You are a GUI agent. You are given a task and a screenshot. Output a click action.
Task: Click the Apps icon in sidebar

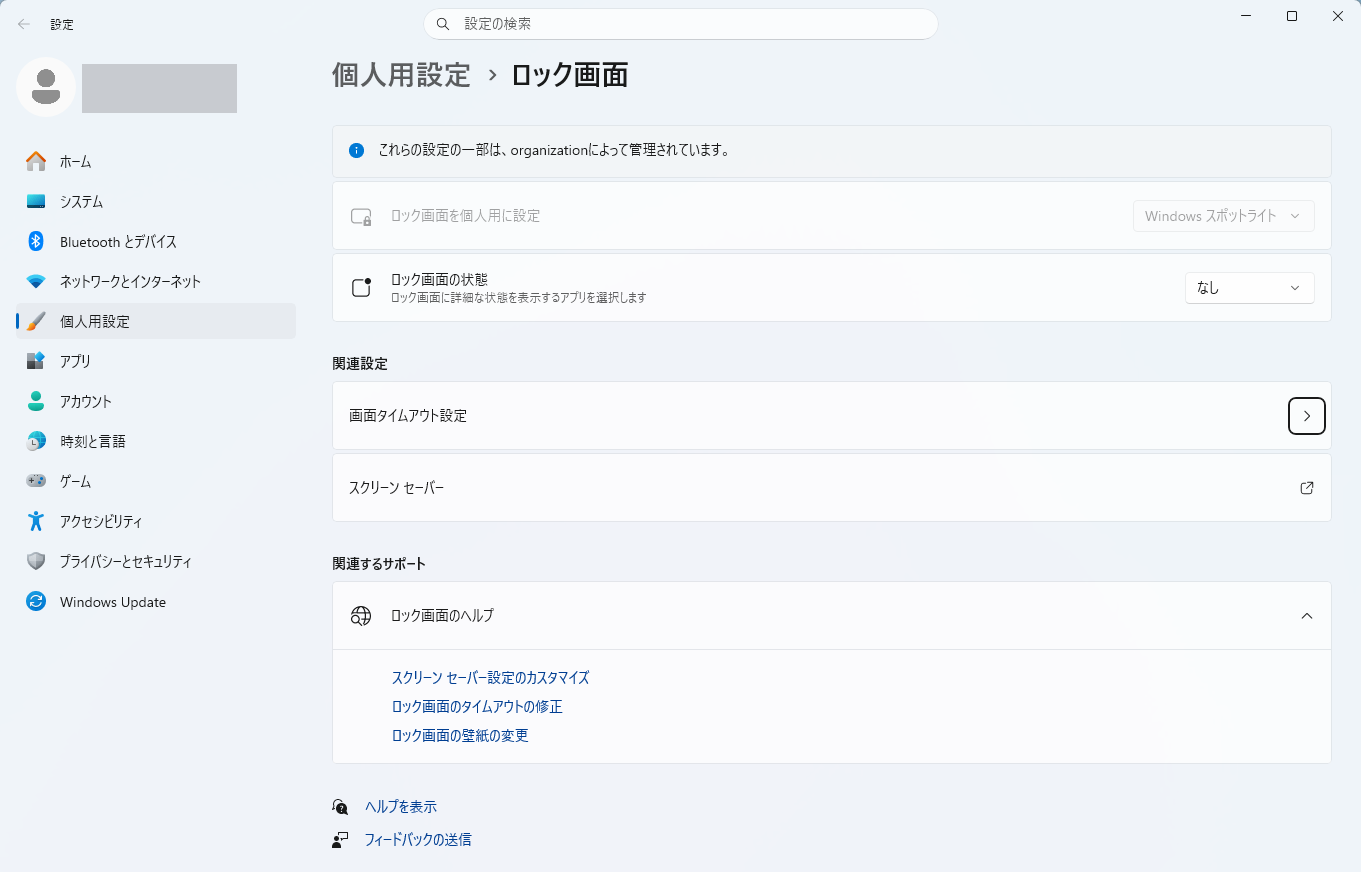(x=36, y=361)
